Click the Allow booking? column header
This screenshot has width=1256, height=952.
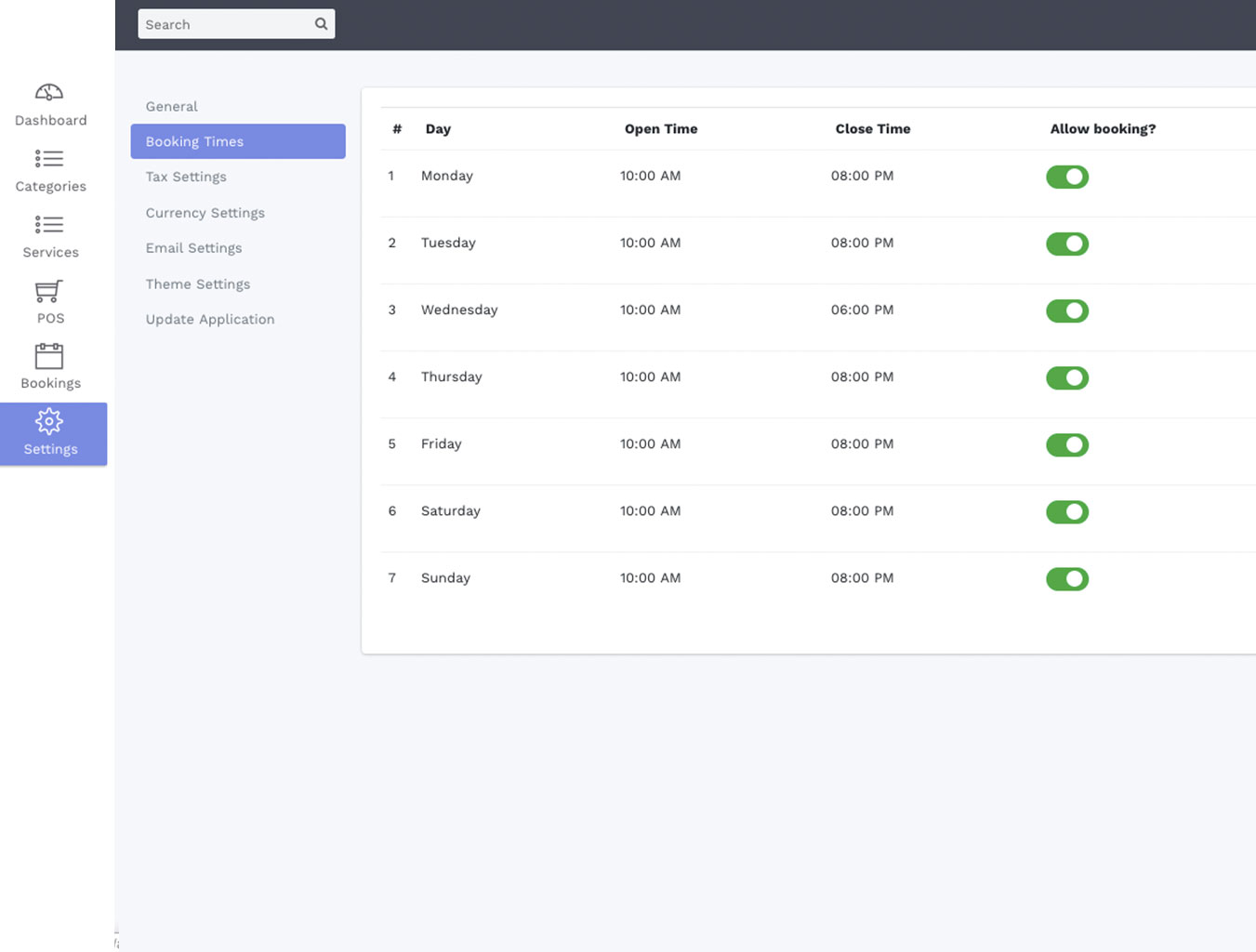1103,129
